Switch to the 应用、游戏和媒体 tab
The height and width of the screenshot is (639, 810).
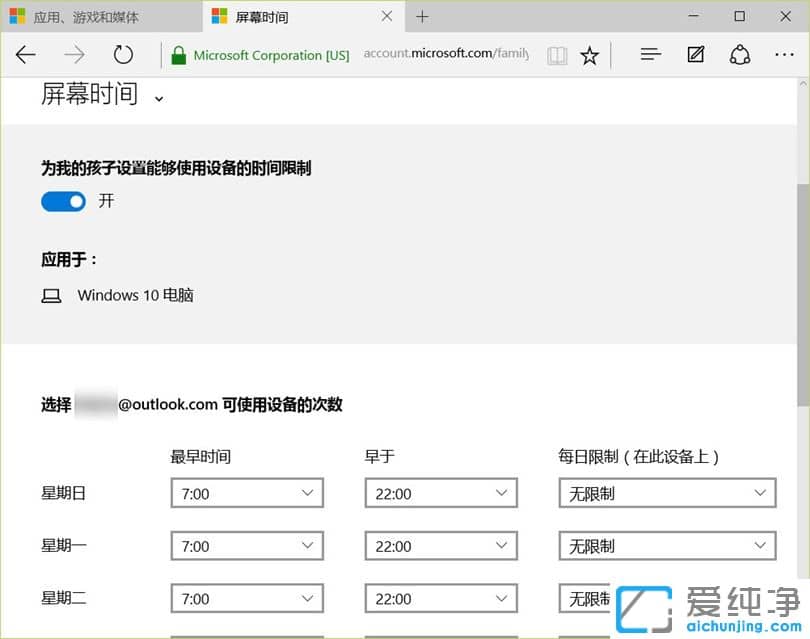click(90, 16)
